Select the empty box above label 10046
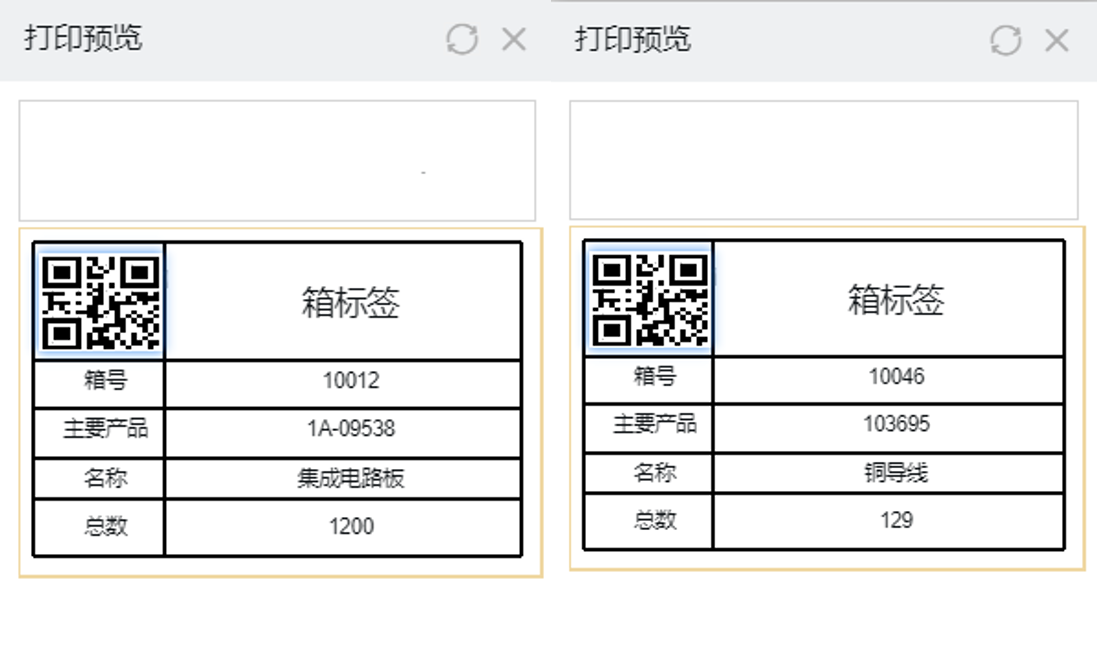The height and width of the screenshot is (645, 1097). pyautogui.click(x=823, y=160)
